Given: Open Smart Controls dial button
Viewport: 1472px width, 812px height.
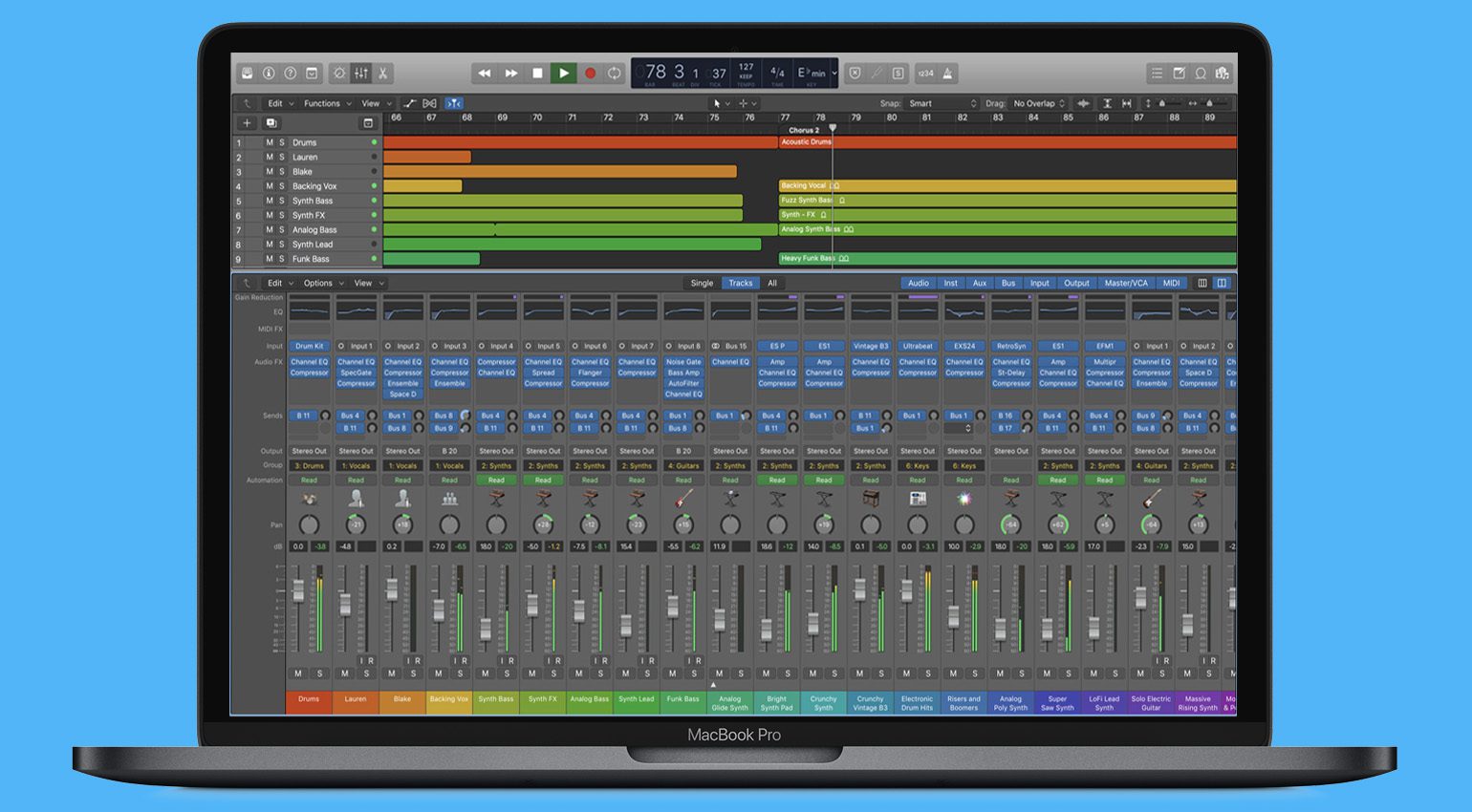Looking at the screenshot, I should (x=339, y=74).
